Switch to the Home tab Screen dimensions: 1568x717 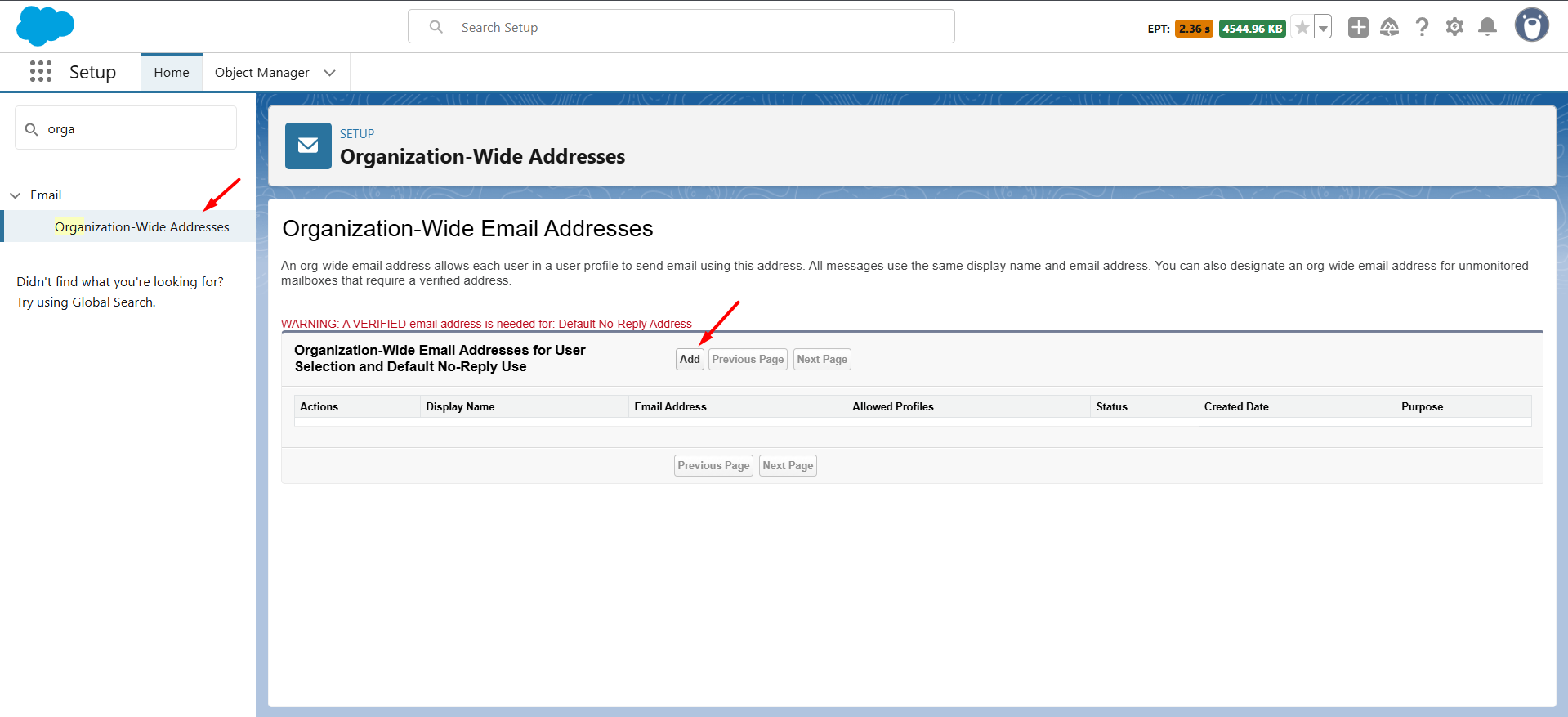point(172,72)
